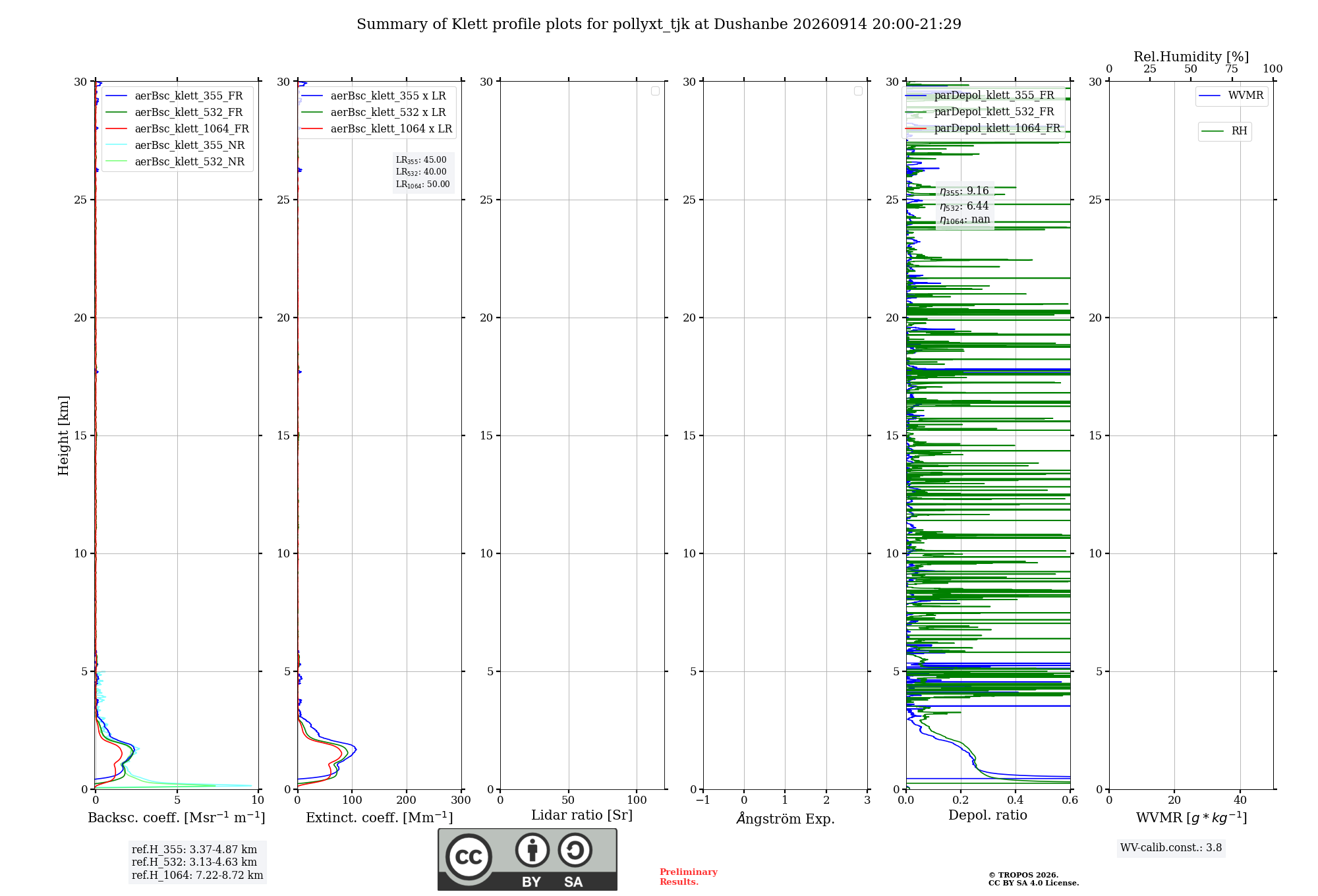Click the BY attribution person icon

(532, 850)
